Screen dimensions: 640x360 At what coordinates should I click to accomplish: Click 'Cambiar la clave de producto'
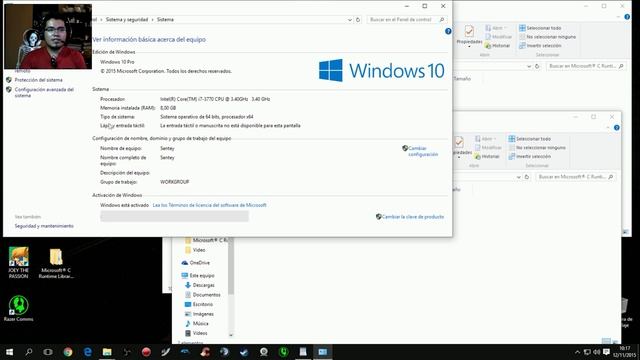point(413,217)
